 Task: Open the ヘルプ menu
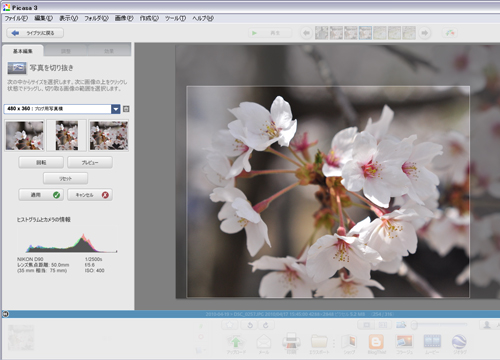[x=203, y=18]
